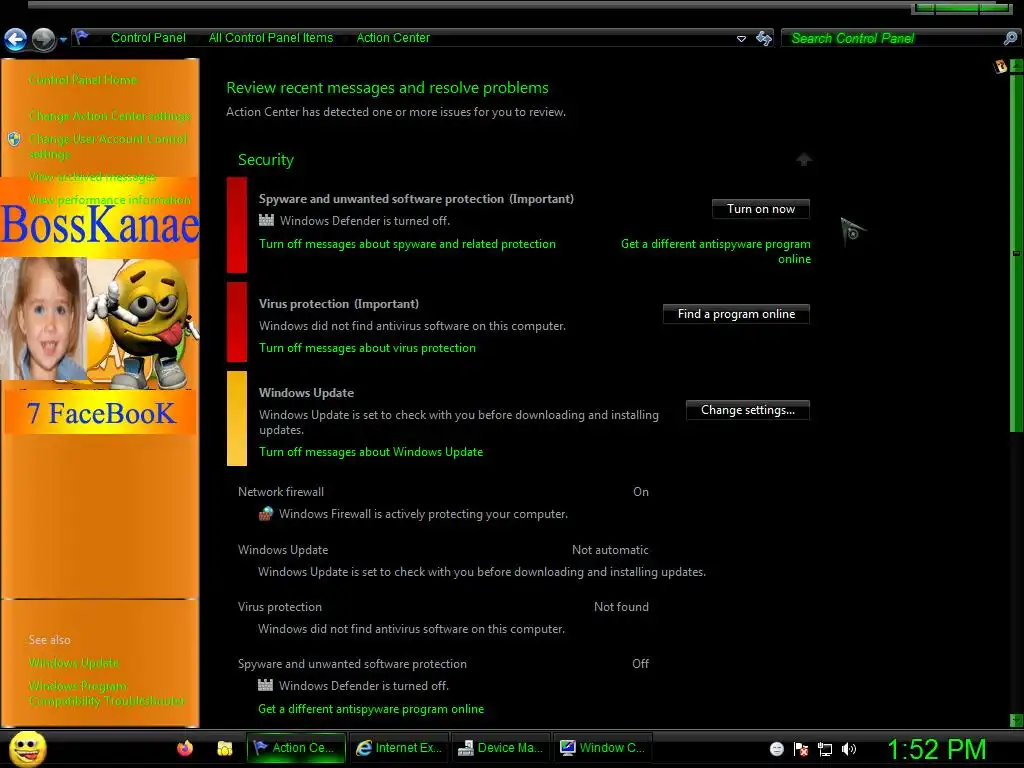Click Windows Defender icon in lower list
The width and height of the screenshot is (1024, 768).
pos(265,686)
